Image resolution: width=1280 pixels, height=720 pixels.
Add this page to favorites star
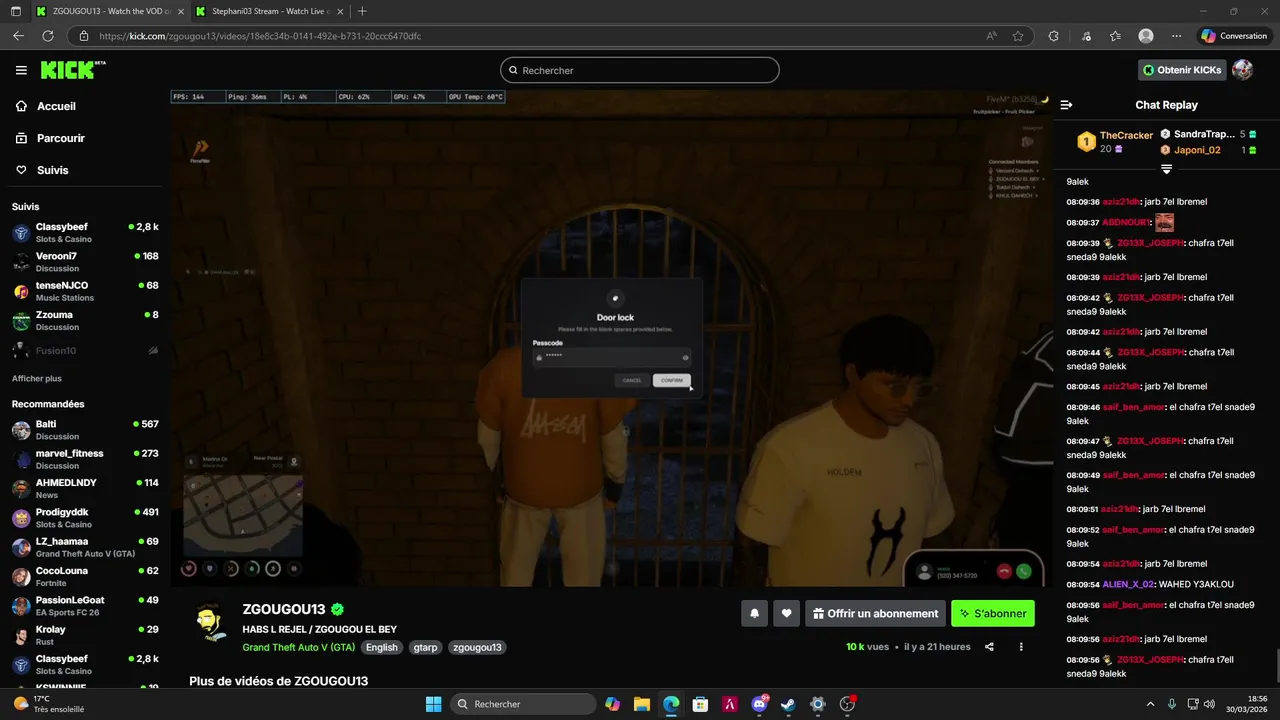pos(1018,36)
